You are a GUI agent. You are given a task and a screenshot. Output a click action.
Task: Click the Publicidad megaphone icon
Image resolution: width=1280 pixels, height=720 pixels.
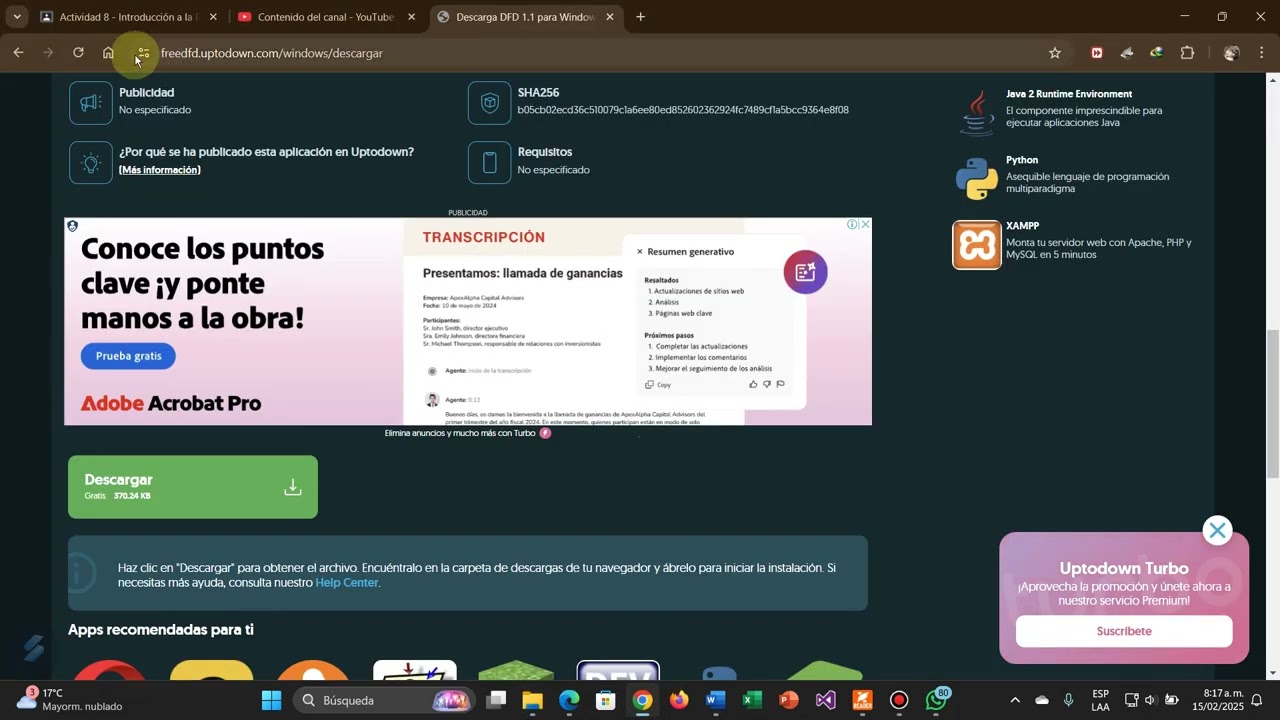coord(91,103)
